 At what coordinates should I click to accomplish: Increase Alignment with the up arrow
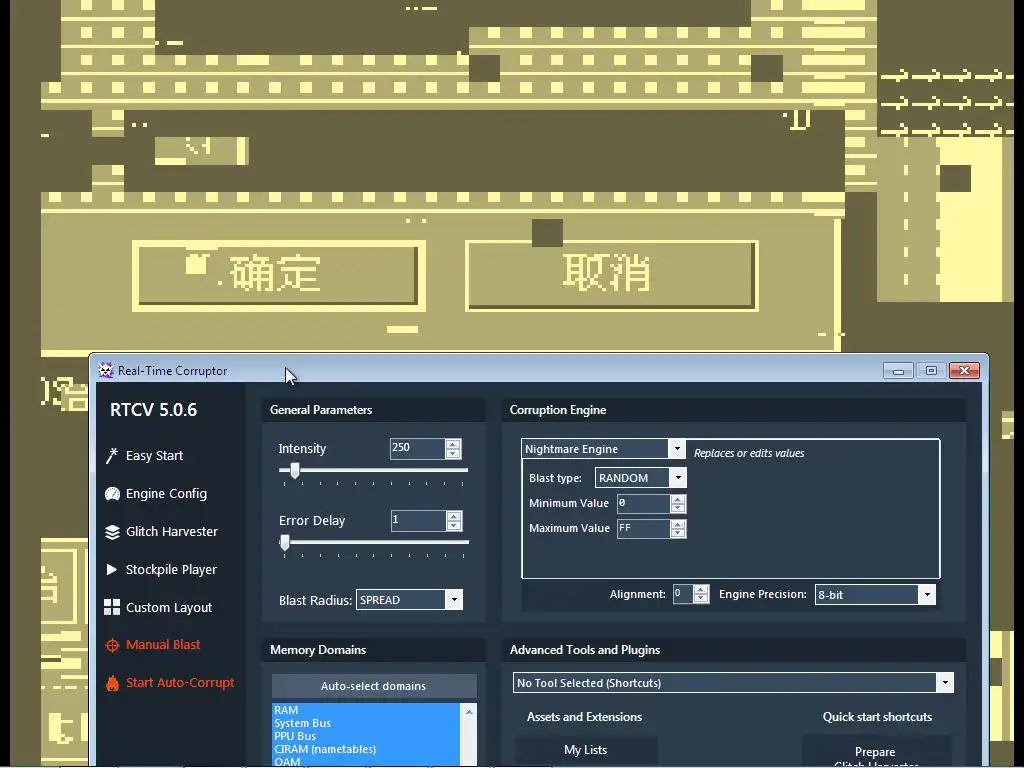tap(701, 590)
